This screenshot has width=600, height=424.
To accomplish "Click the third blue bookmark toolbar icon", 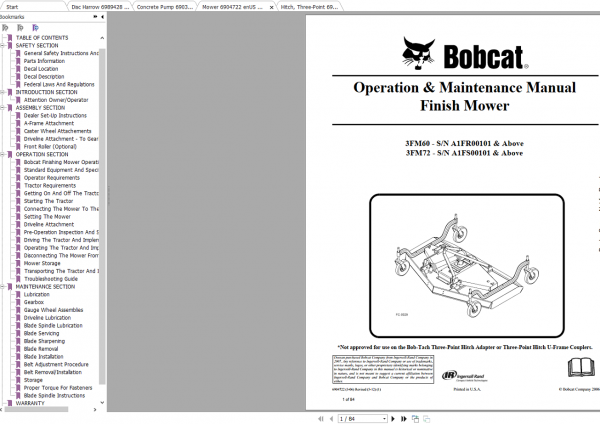I will 35,28.
